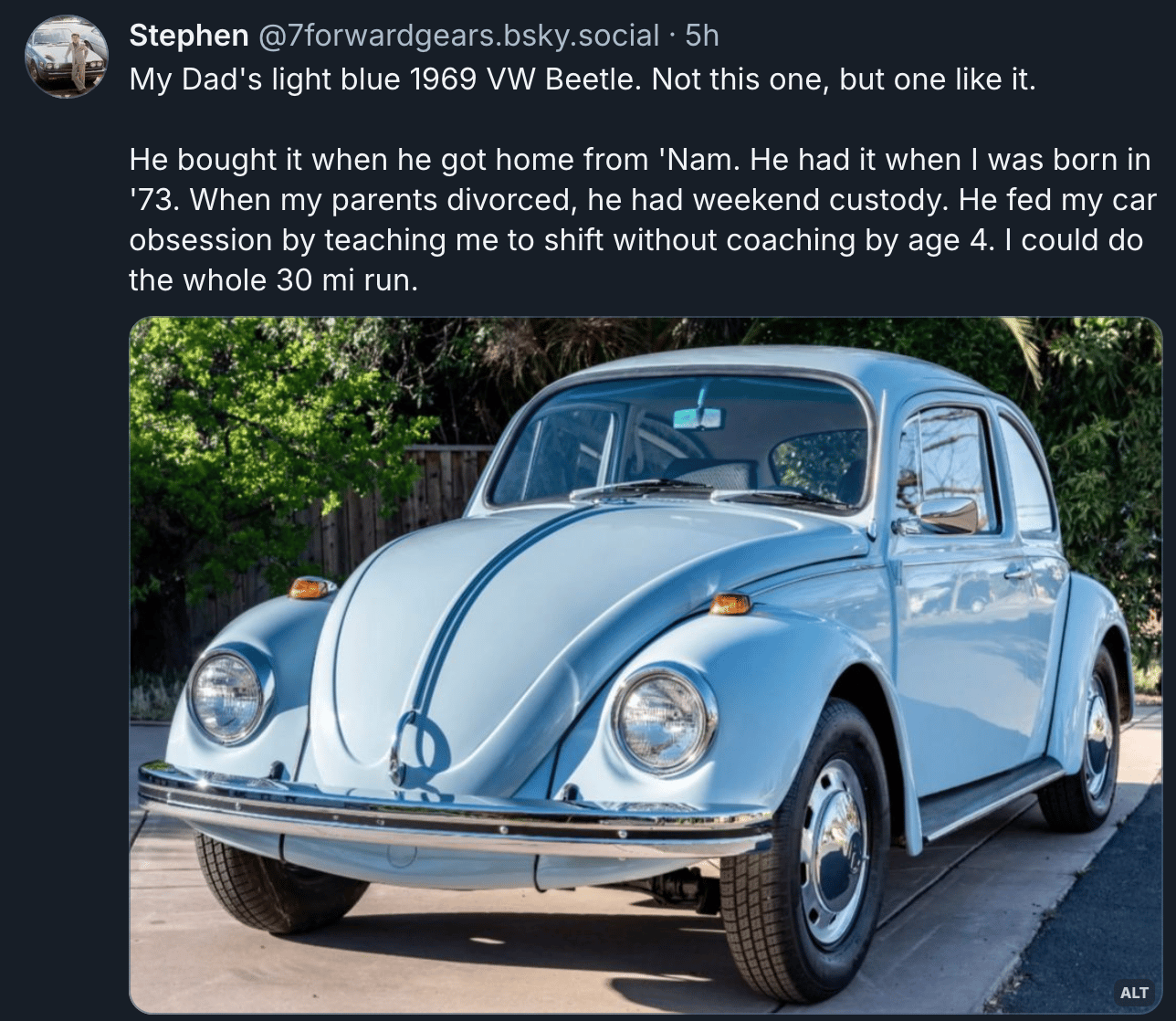The width and height of the screenshot is (1176, 1021).
Task: Click the front wheel chrome hubcap
Action: pos(833,851)
